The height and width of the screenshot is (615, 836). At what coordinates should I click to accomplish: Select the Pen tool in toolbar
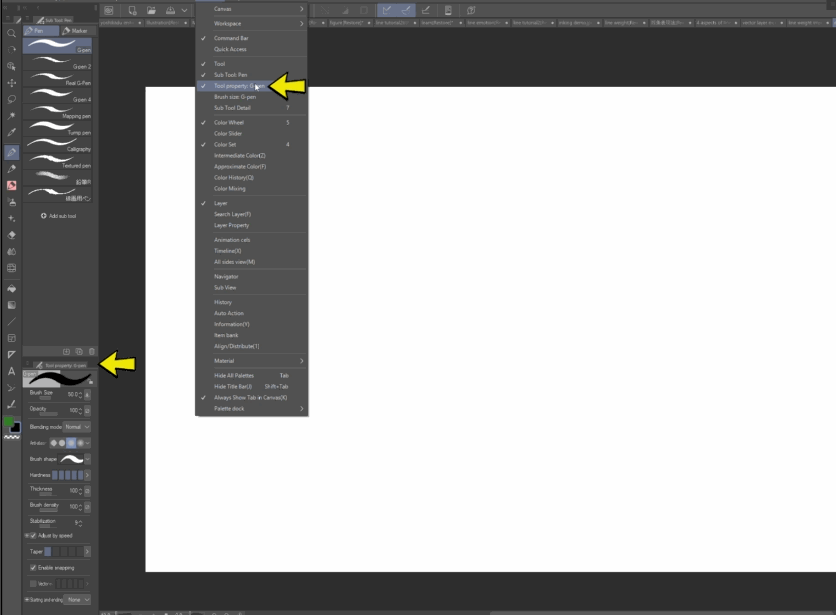[11, 153]
